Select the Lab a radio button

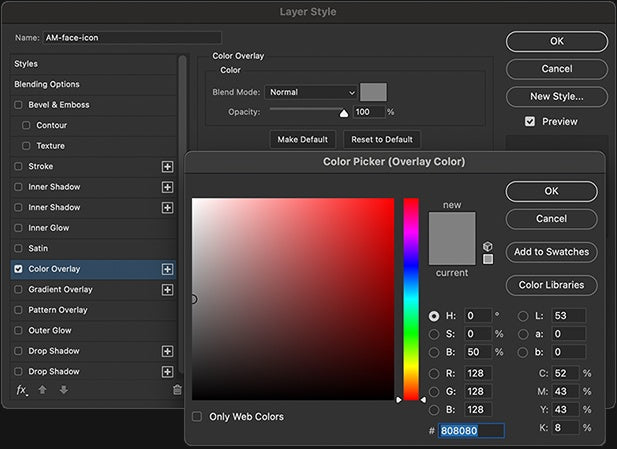pos(523,334)
